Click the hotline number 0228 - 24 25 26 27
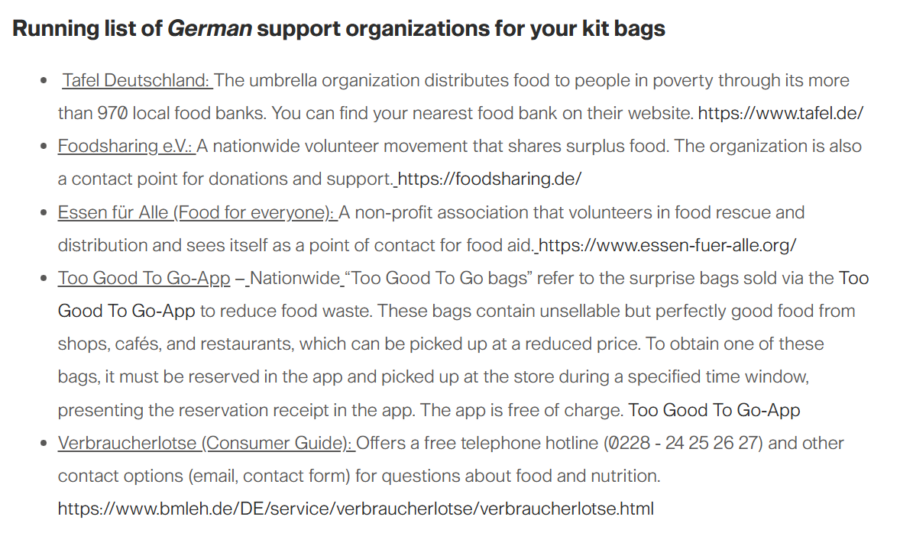The width and height of the screenshot is (900, 533). (715, 443)
